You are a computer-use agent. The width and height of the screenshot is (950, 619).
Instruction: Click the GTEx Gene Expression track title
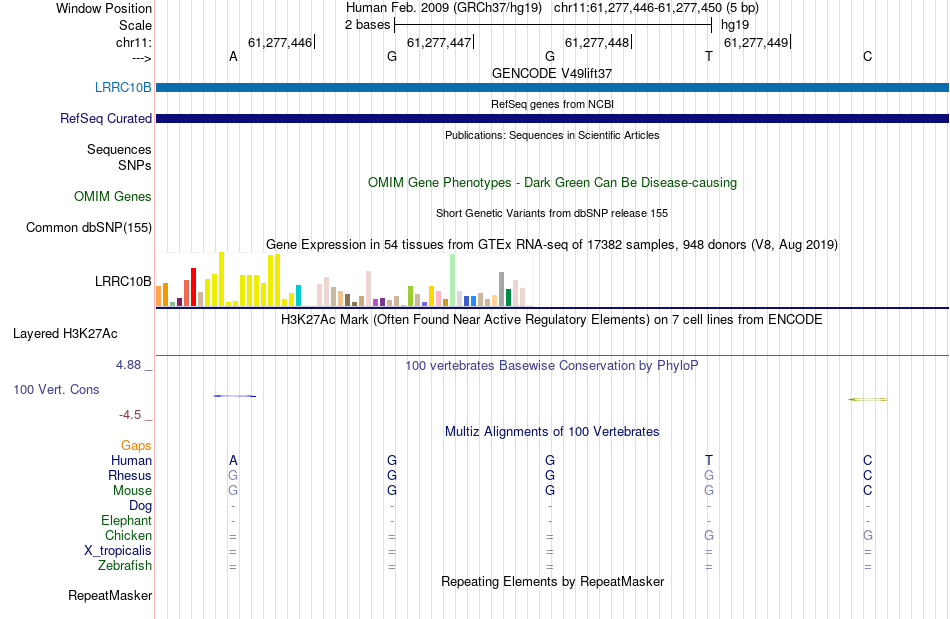click(x=552, y=245)
